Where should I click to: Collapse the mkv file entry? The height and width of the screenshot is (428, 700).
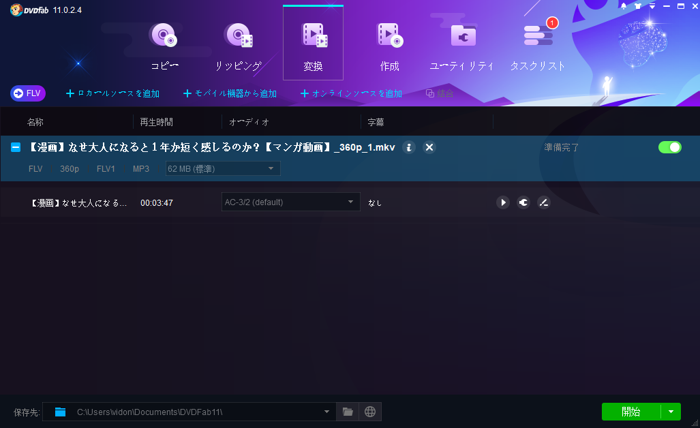click(16, 147)
